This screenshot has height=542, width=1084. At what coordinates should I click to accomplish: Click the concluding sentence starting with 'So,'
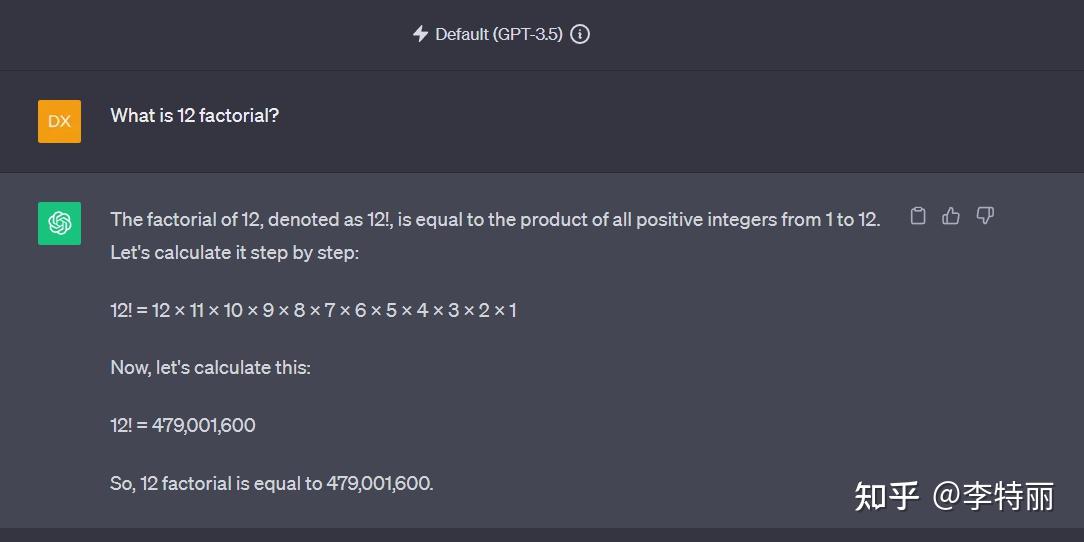[271, 483]
